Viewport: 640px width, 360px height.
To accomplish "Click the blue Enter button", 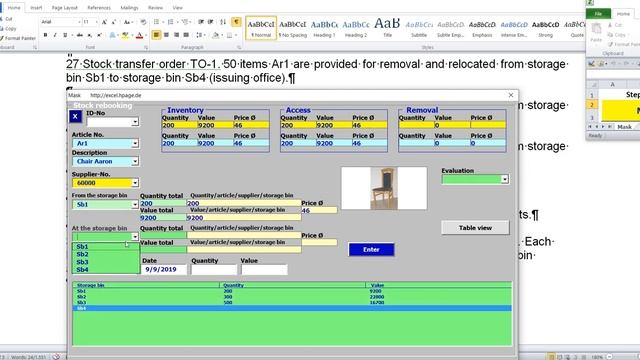I will tap(371, 249).
